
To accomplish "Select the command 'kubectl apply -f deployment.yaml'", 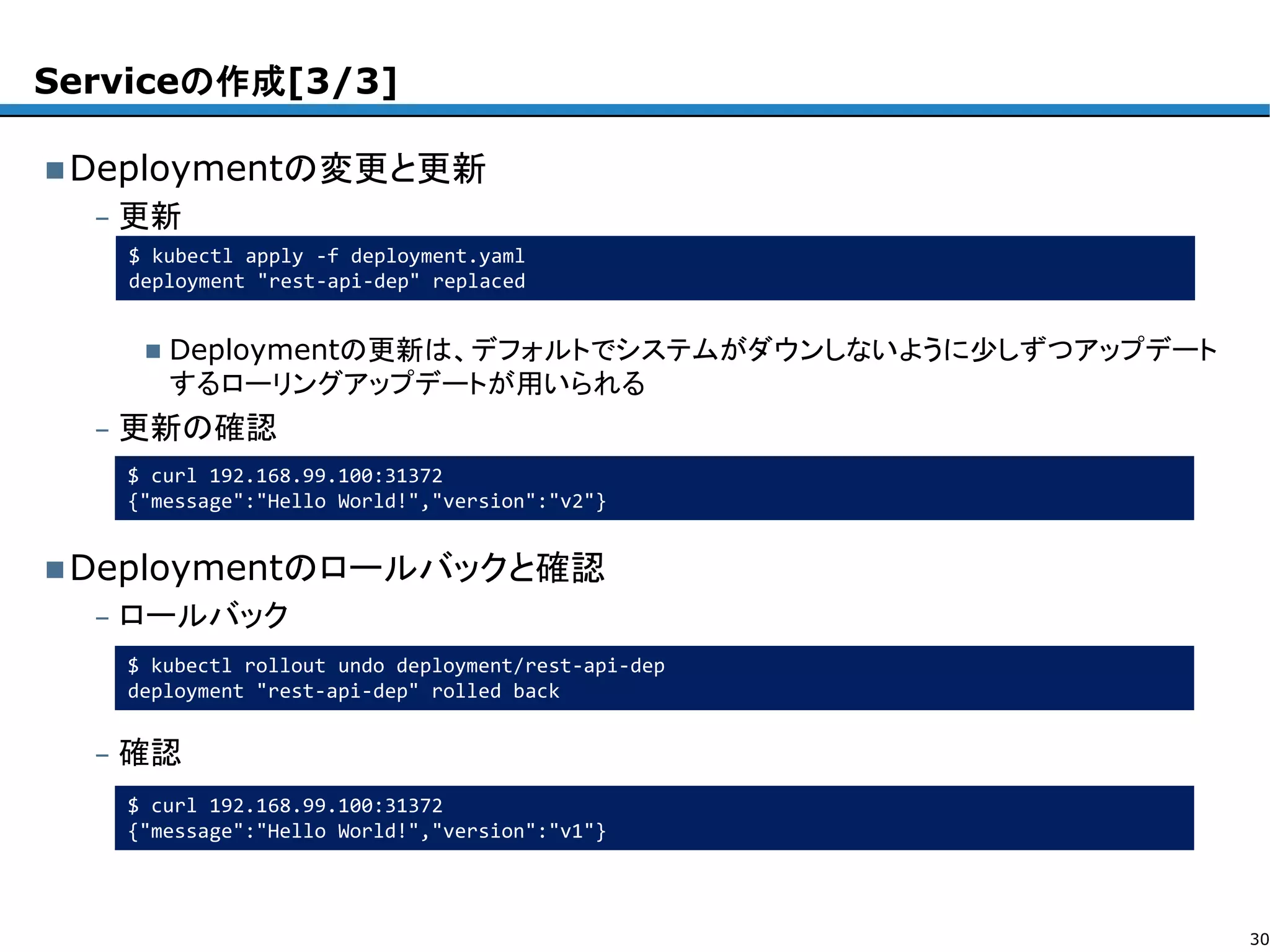I will click(338, 256).
